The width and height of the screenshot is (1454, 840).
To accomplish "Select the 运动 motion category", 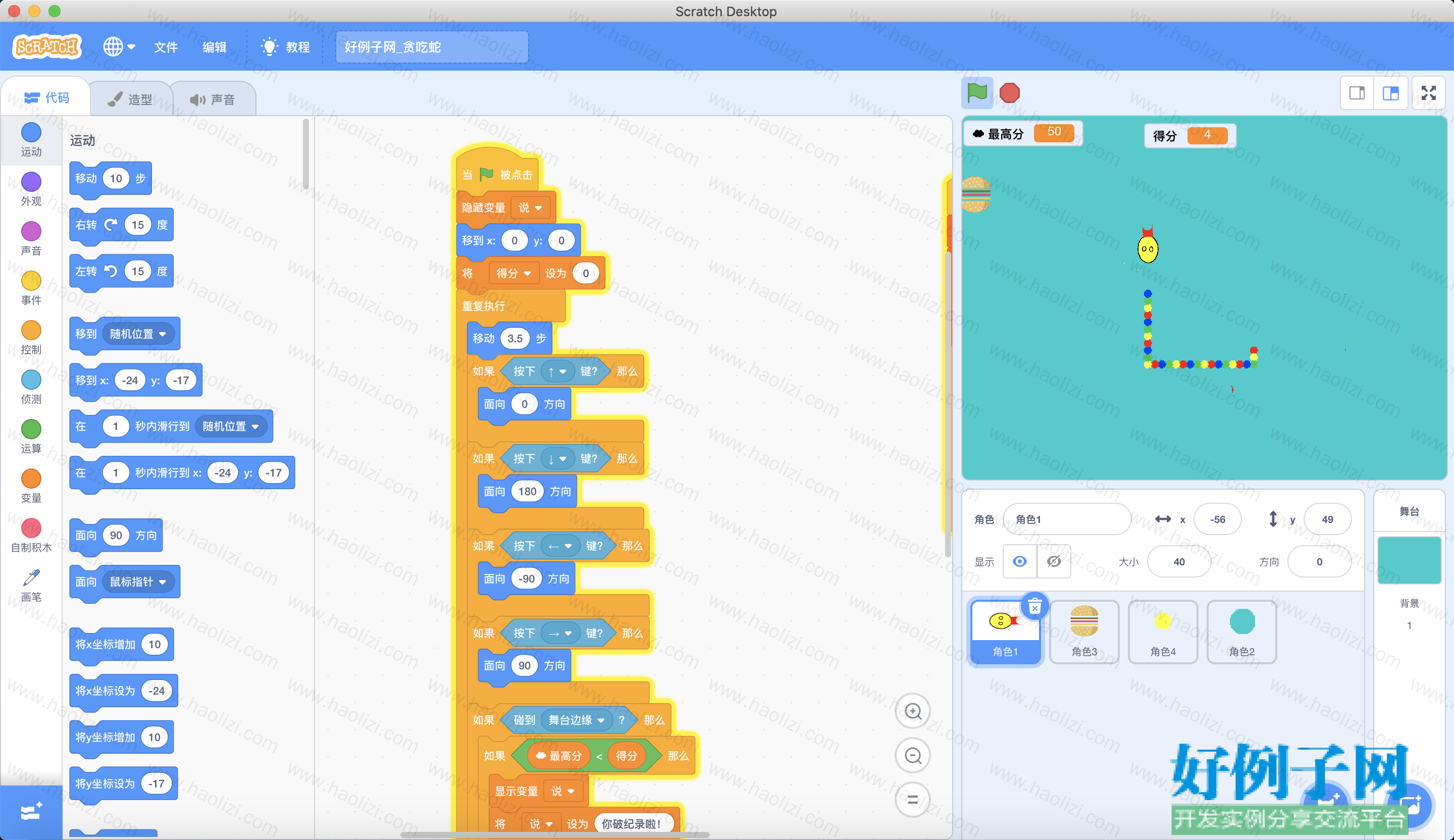I will (x=31, y=140).
